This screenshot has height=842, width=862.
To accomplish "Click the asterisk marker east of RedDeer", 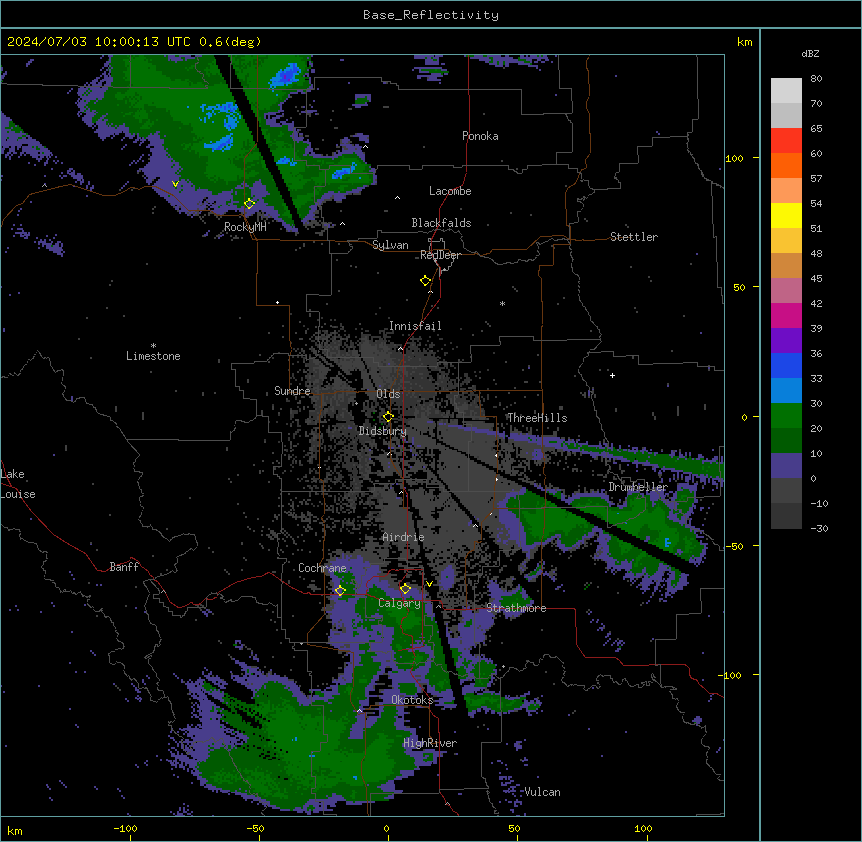I will [502, 303].
